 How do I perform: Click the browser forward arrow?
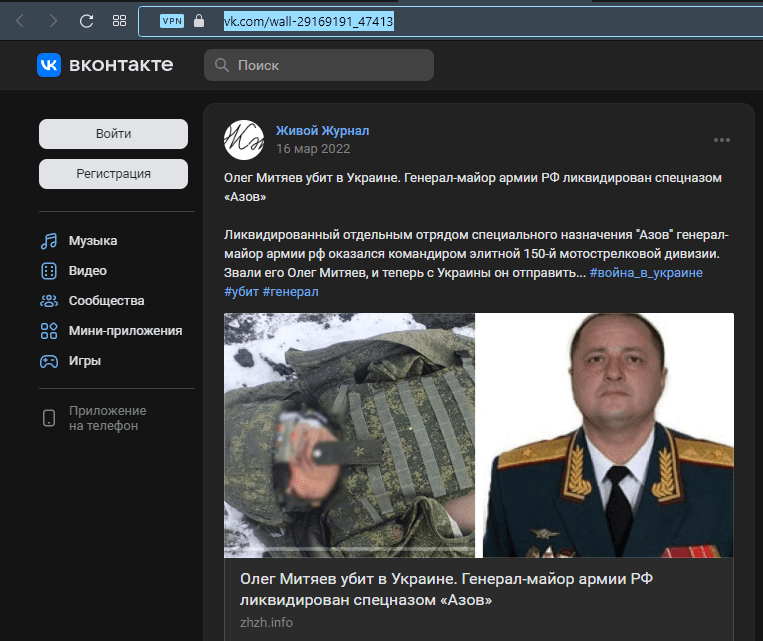(53, 21)
